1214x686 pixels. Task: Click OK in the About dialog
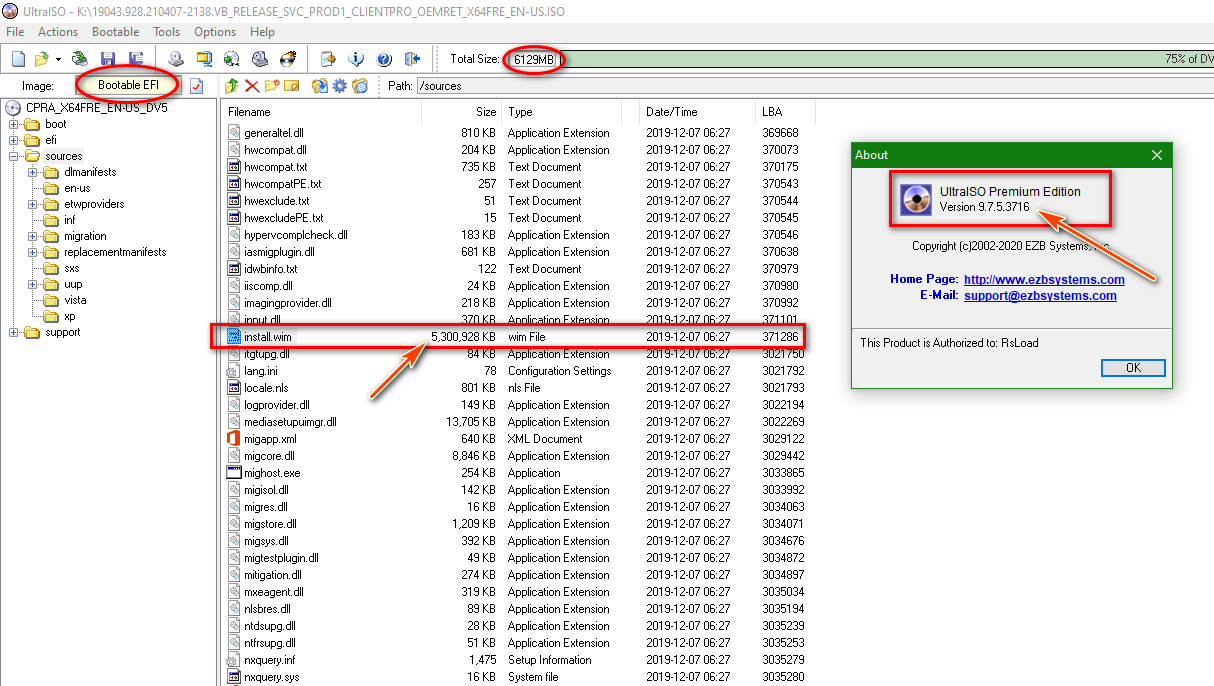point(1133,367)
